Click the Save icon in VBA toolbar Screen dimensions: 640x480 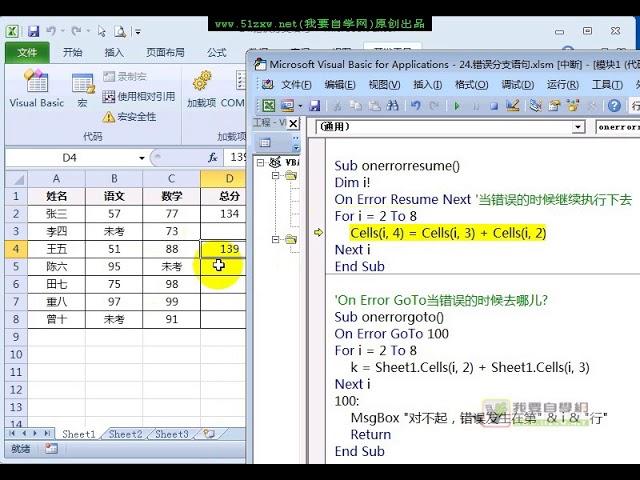(x=315, y=106)
